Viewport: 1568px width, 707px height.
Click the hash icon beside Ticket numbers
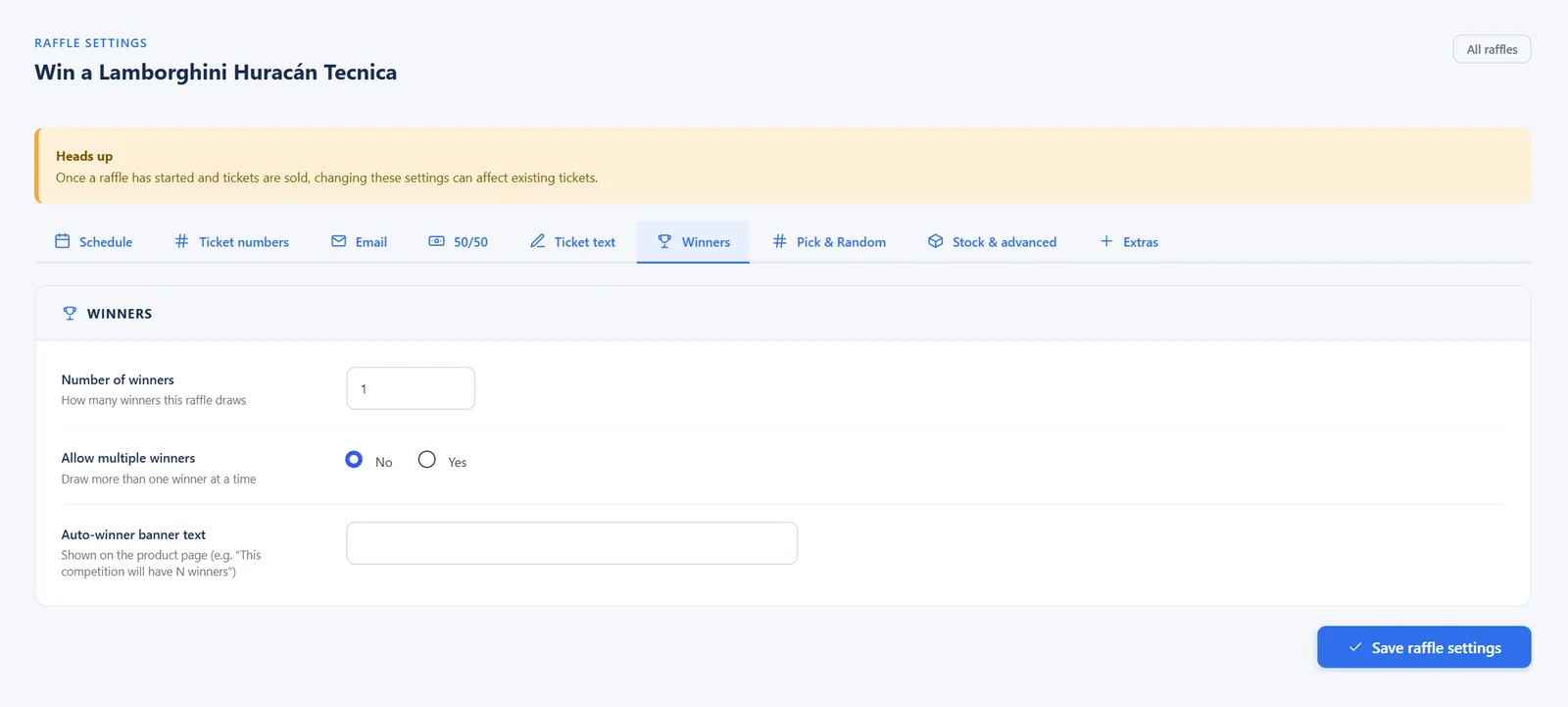(x=181, y=241)
